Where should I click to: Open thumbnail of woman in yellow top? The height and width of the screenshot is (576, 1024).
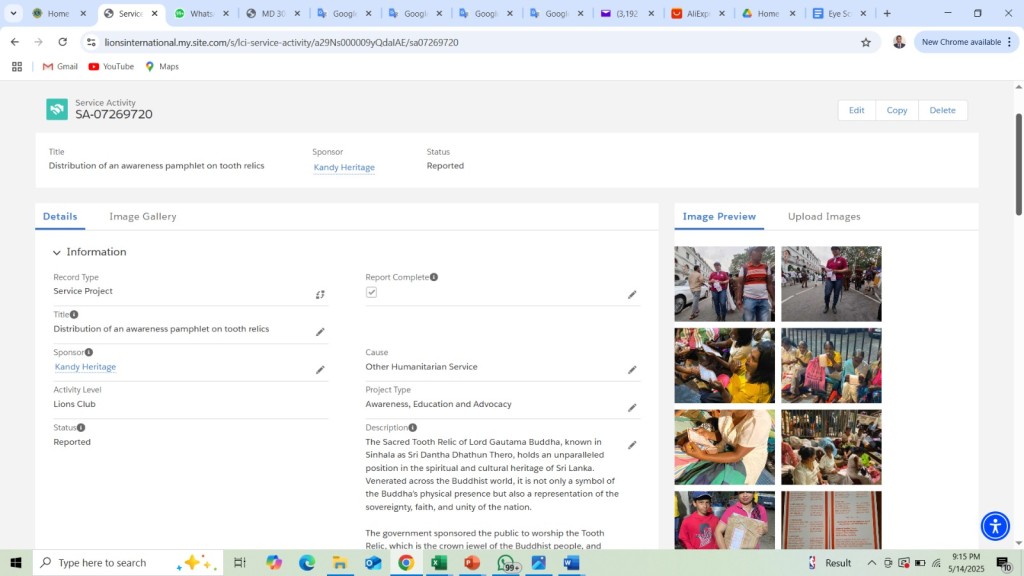[x=724, y=366]
